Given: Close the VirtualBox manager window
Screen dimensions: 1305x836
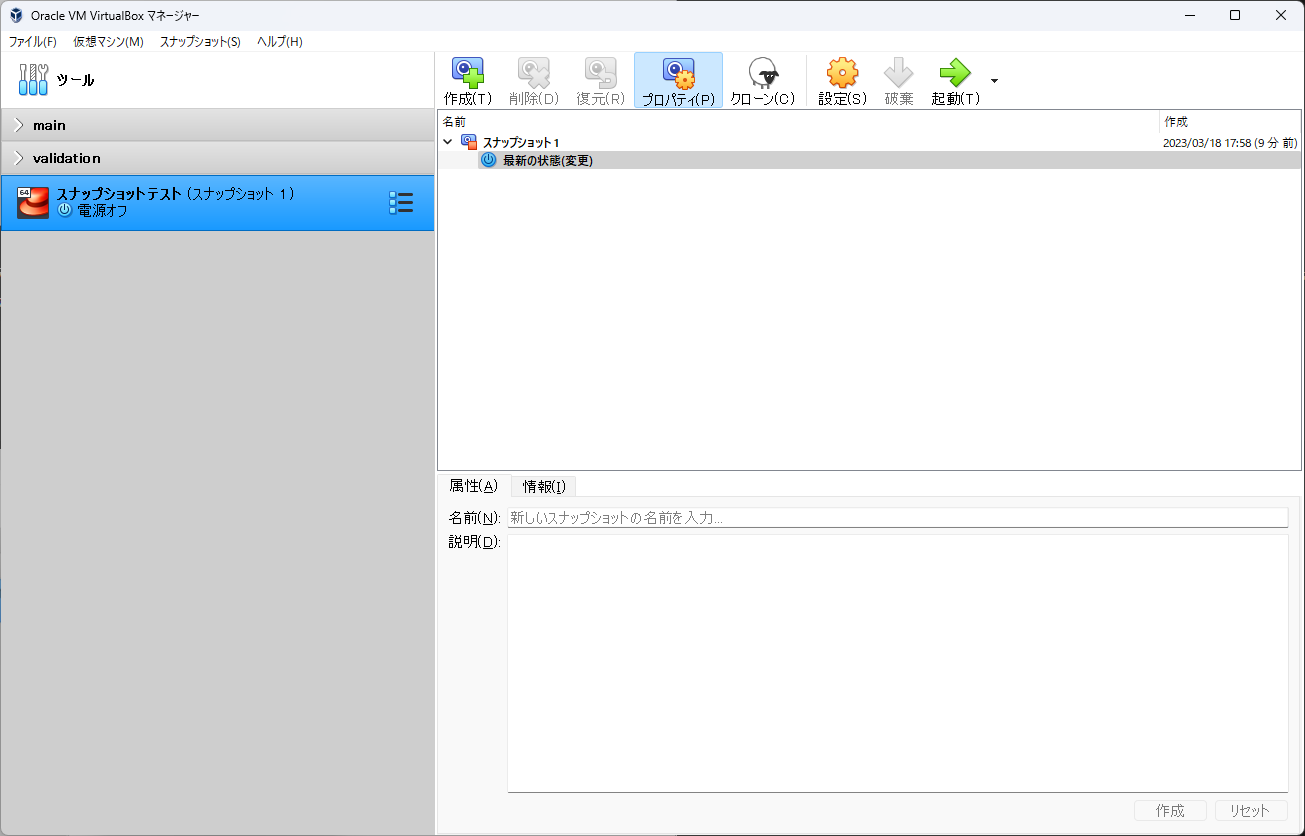Looking at the screenshot, I should (x=1281, y=15).
